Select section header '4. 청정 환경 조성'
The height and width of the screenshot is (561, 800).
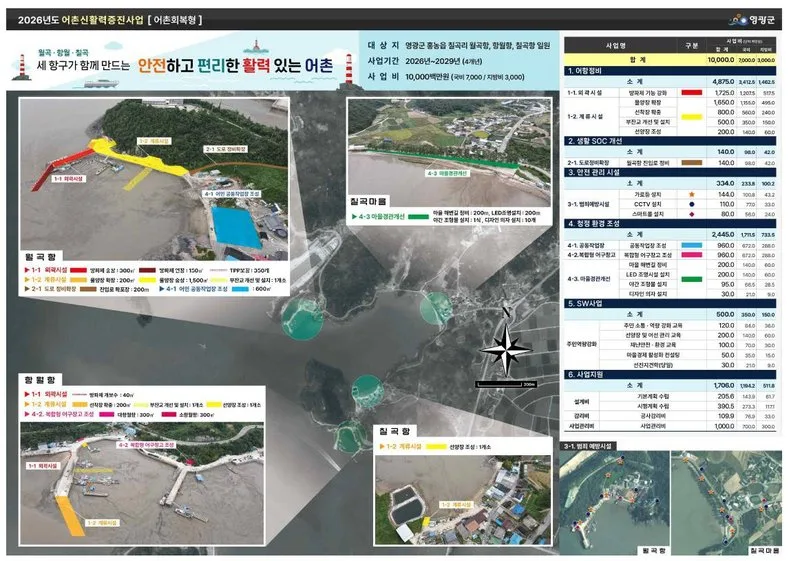(x=670, y=223)
